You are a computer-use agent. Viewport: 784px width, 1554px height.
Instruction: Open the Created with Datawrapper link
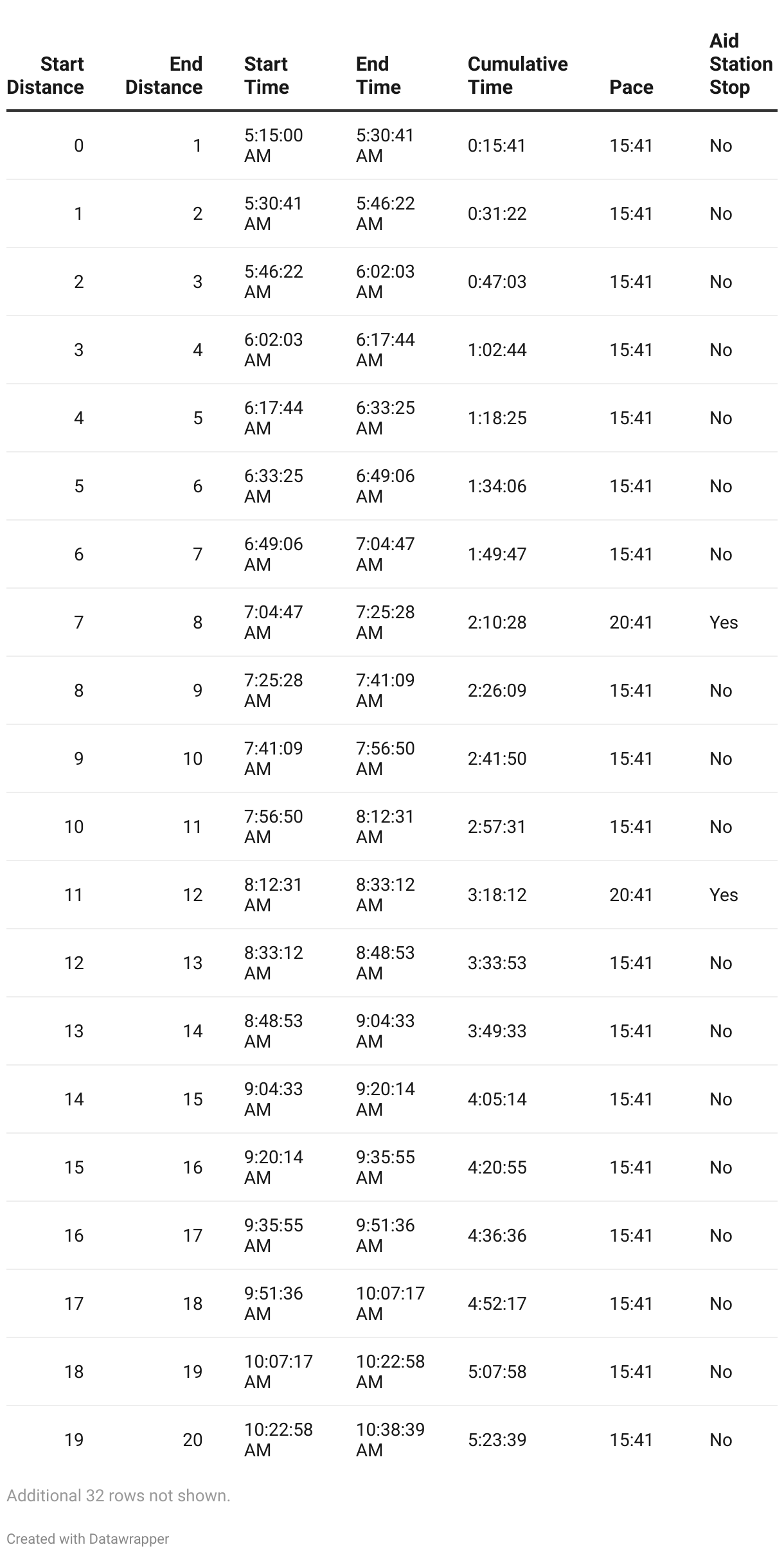(x=88, y=1539)
